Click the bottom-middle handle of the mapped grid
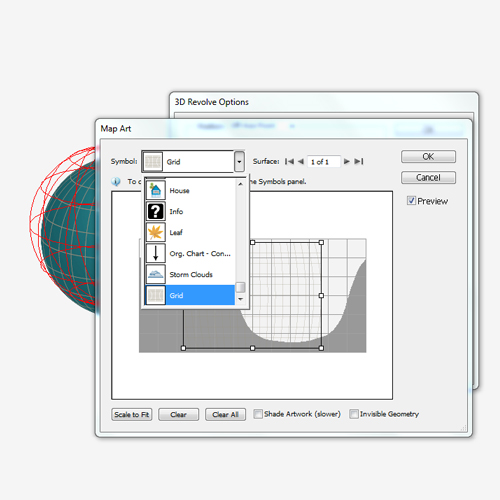This screenshot has width=500, height=500. [x=252, y=348]
